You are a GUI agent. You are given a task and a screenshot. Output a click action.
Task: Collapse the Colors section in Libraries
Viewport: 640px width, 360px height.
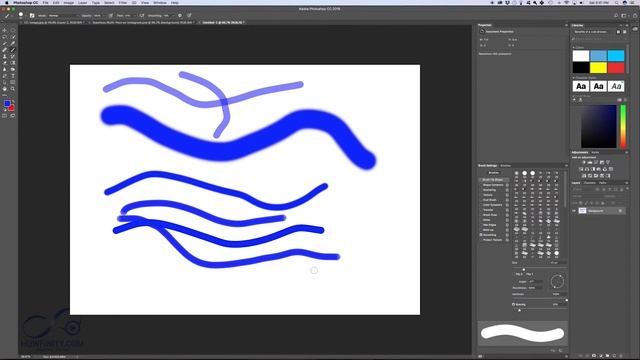(573, 47)
